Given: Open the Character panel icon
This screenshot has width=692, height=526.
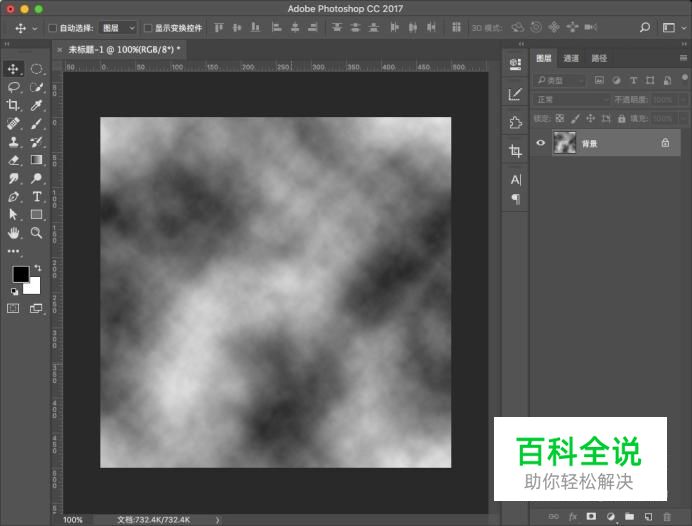Looking at the screenshot, I should coord(515,180).
